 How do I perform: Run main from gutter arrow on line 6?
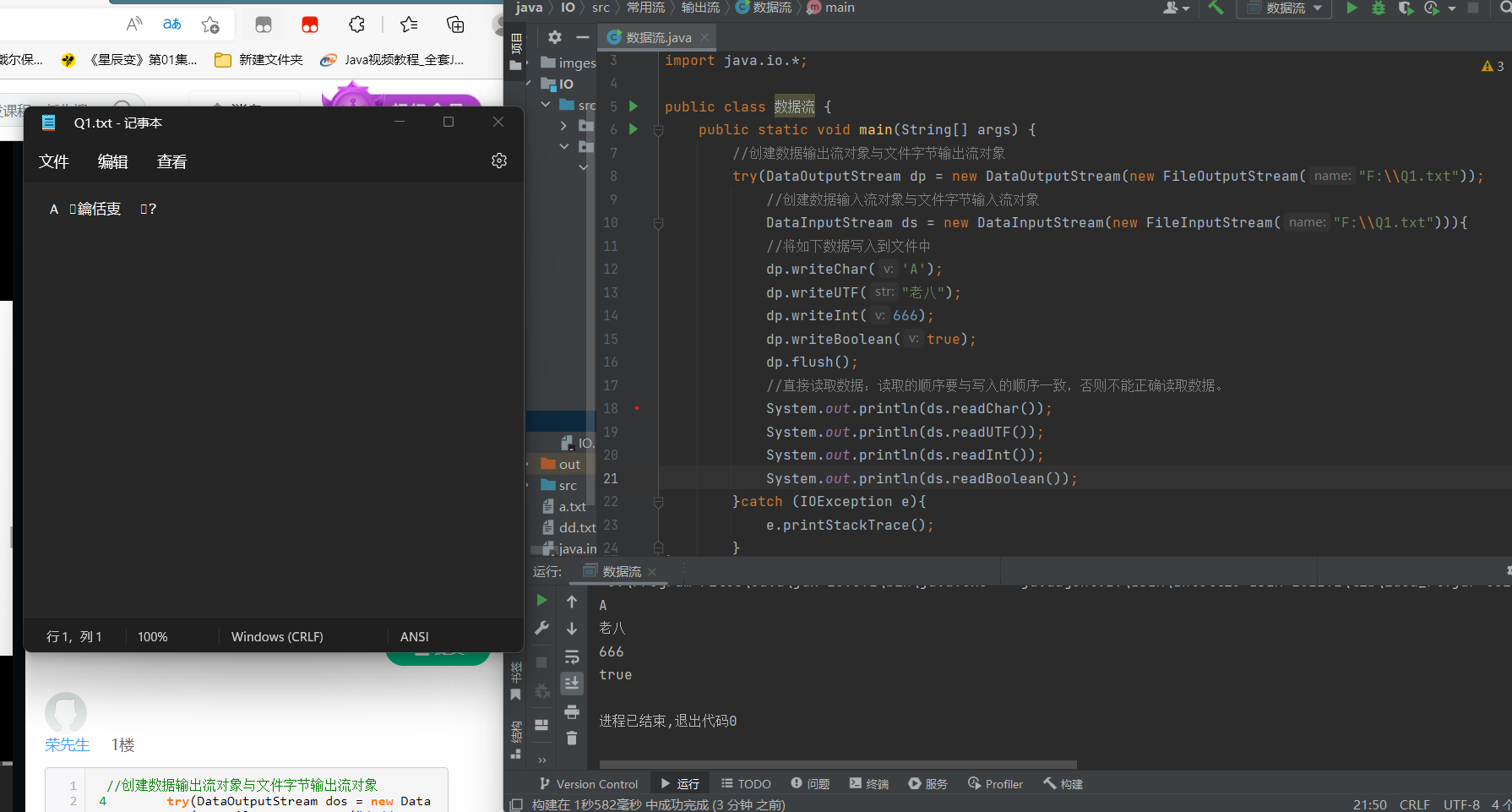coord(634,129)
